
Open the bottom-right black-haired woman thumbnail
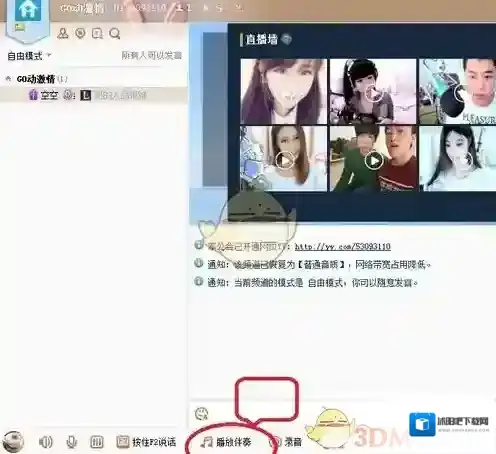(x=458, y=159)
